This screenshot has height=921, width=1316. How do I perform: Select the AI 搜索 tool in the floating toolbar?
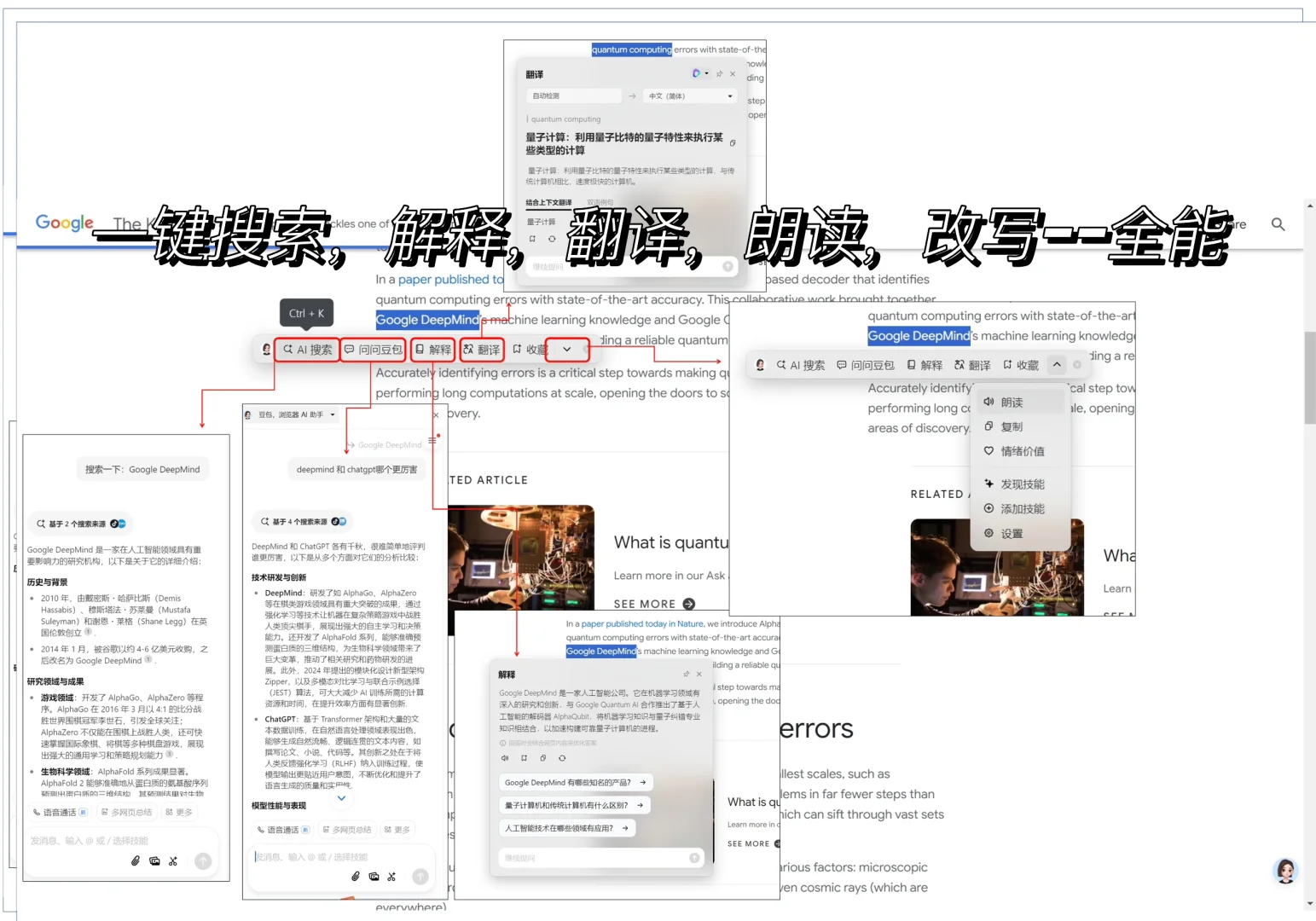(307, 350)
